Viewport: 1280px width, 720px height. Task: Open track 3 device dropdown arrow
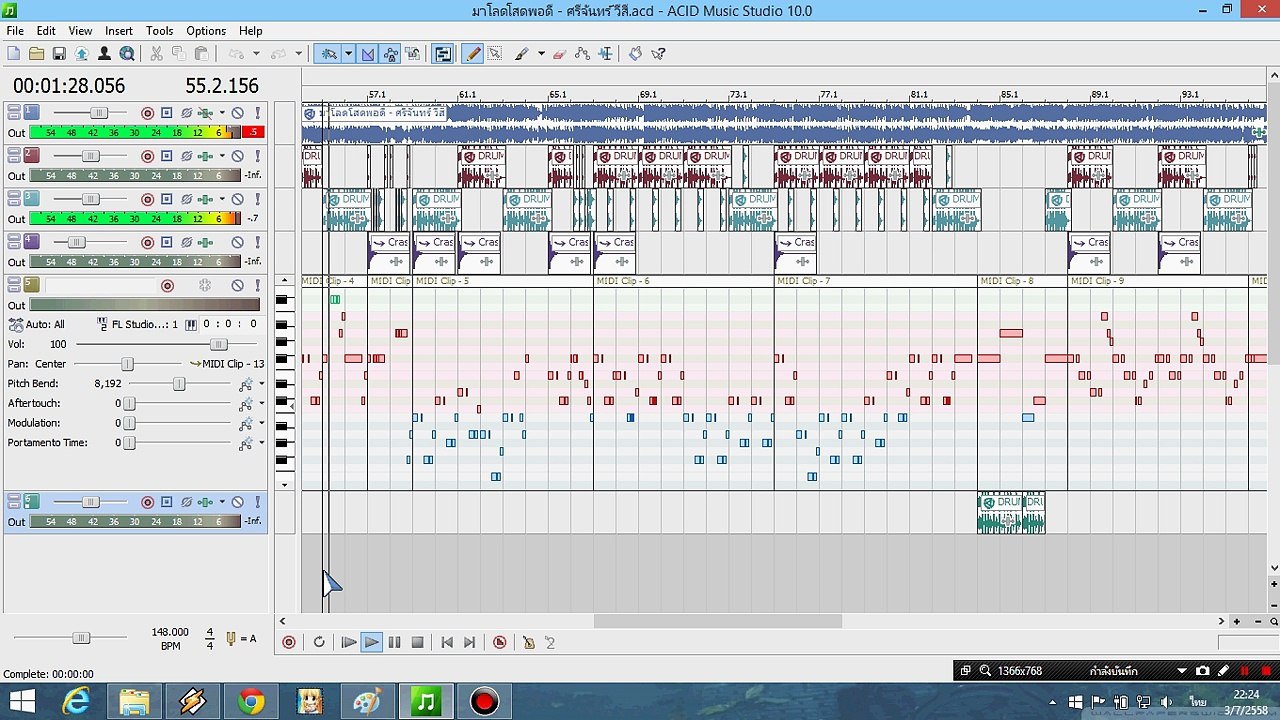(222, 199)
